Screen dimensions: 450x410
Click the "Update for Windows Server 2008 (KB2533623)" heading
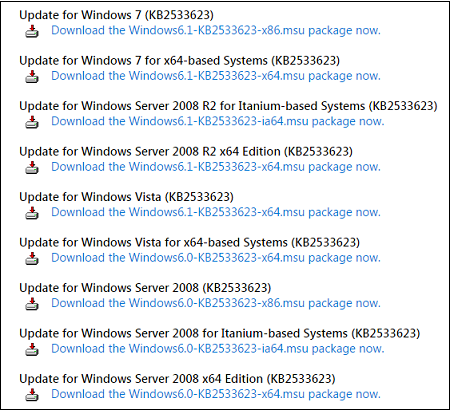[x=145, y=288]
